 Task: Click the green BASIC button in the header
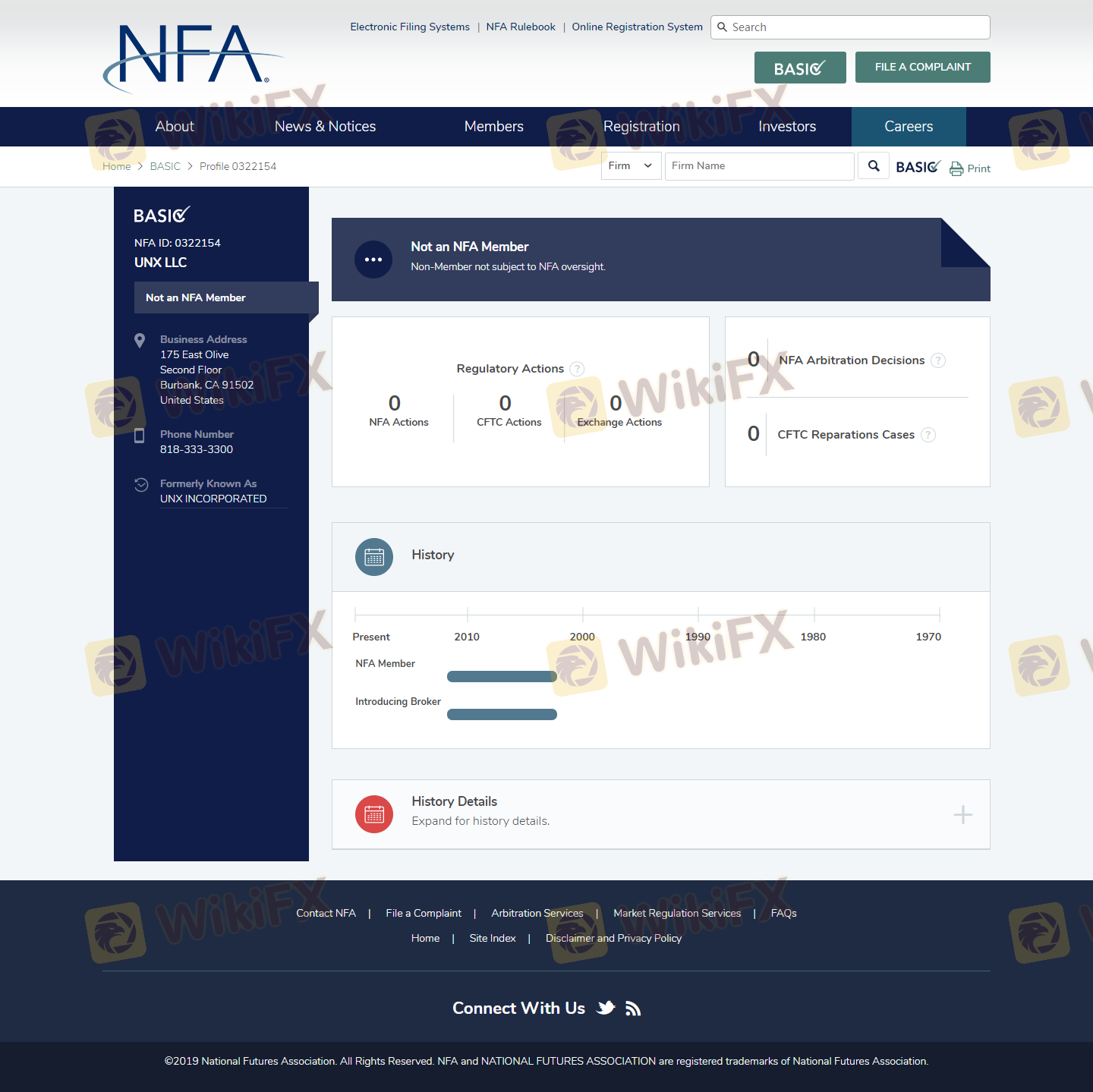tap(800, 68)
